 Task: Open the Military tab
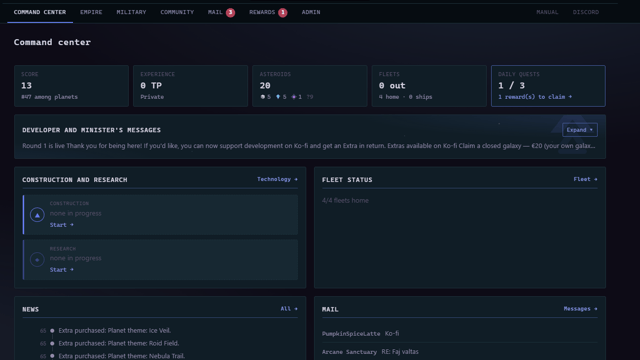click(131, 12)
